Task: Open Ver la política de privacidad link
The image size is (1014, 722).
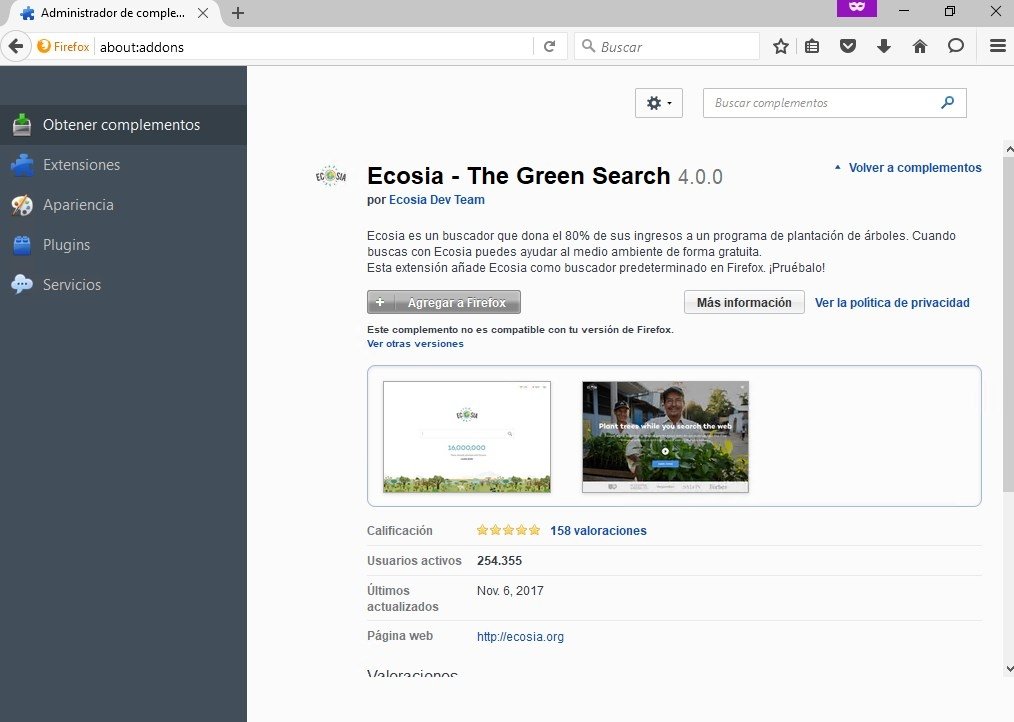Action: point(892,303)
